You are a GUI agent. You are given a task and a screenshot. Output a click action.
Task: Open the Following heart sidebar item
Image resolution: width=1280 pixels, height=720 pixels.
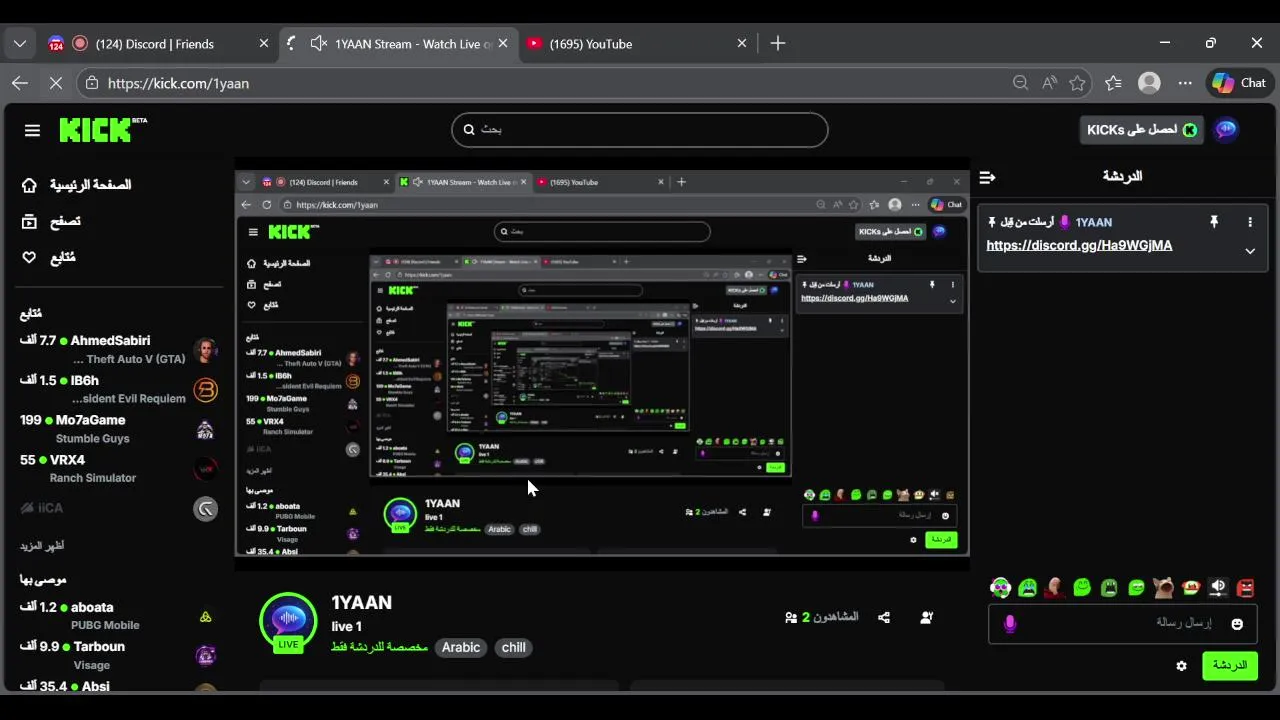pos(50,257)
